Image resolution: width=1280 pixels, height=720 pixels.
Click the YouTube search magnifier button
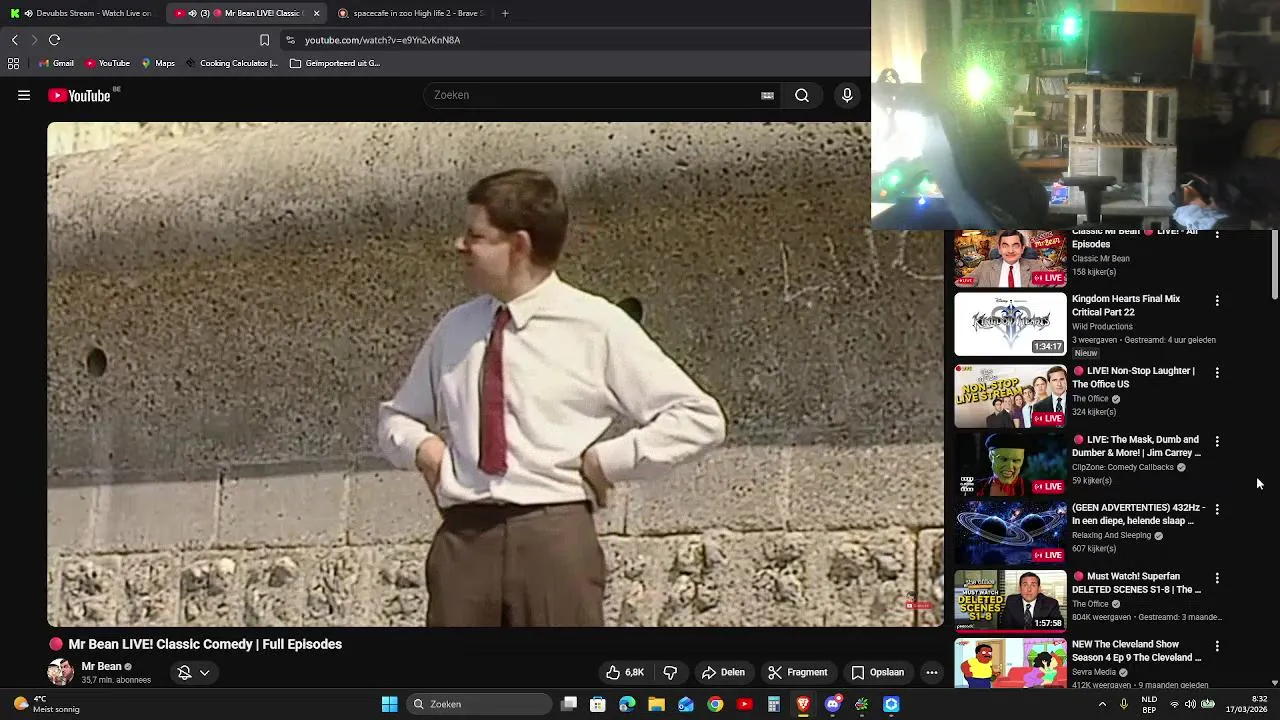click(802, 95)
